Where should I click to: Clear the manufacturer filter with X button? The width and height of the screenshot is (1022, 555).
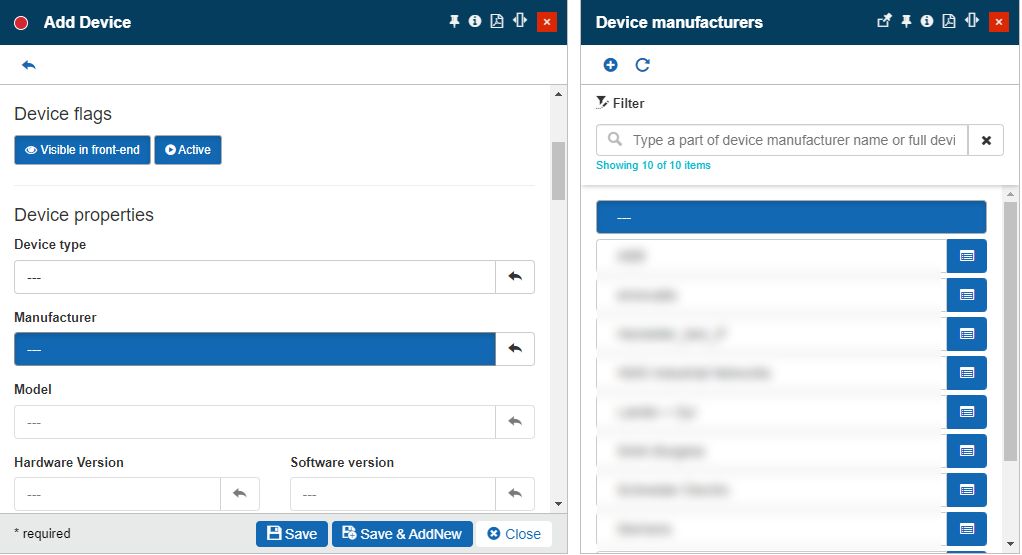(x=986, y=140)
